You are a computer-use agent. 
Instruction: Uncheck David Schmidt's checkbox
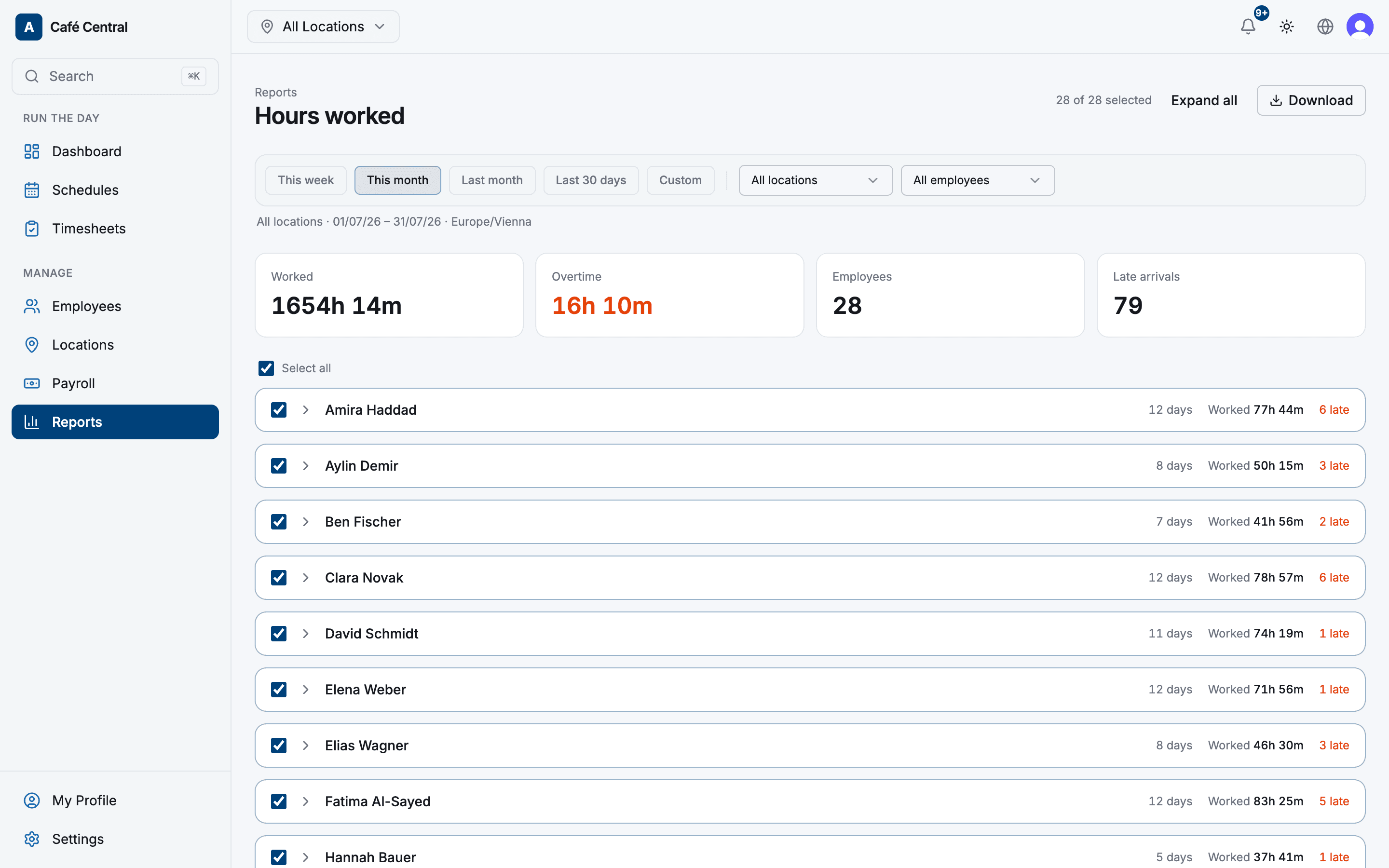(x=278, y=634)
